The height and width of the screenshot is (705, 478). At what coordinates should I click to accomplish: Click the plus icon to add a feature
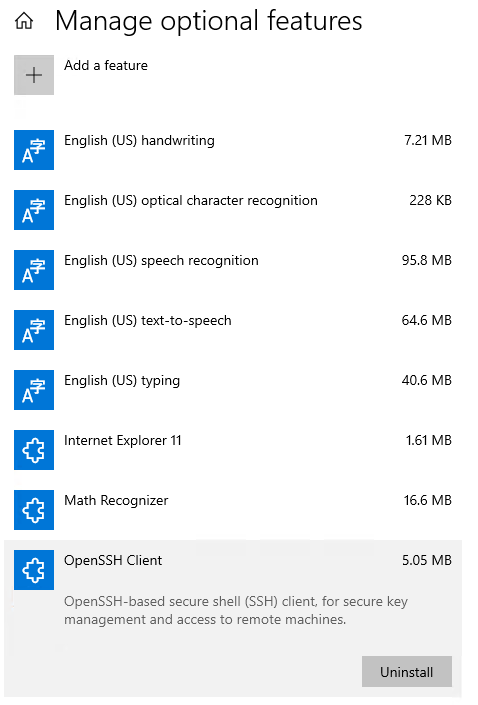tap(34, 75)
